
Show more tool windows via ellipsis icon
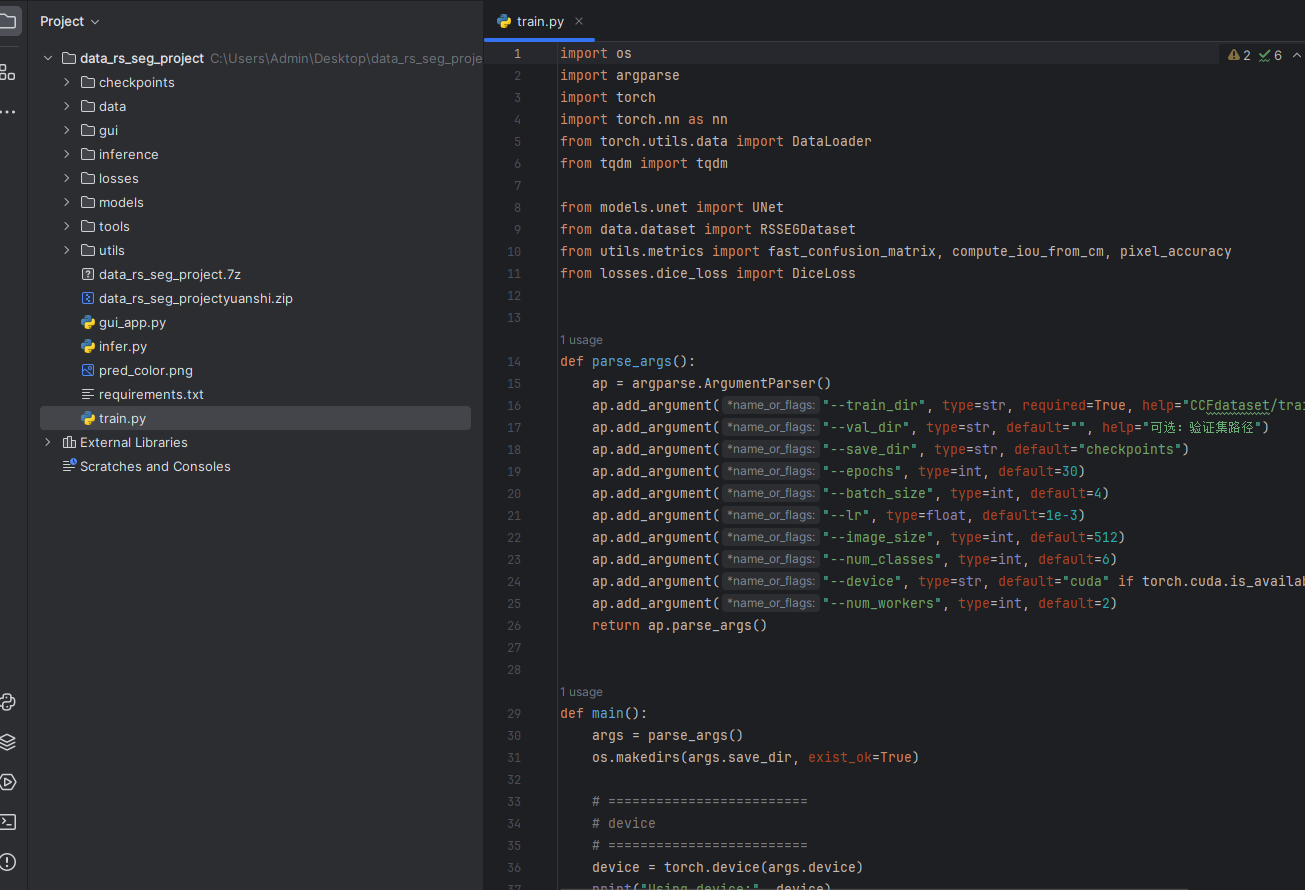[7, 111]
